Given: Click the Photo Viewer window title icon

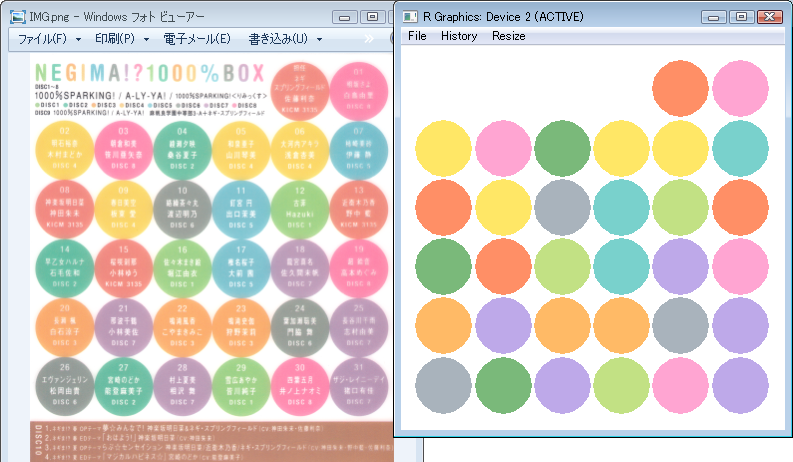Looking at the screenshot, I should coord(18,17).
